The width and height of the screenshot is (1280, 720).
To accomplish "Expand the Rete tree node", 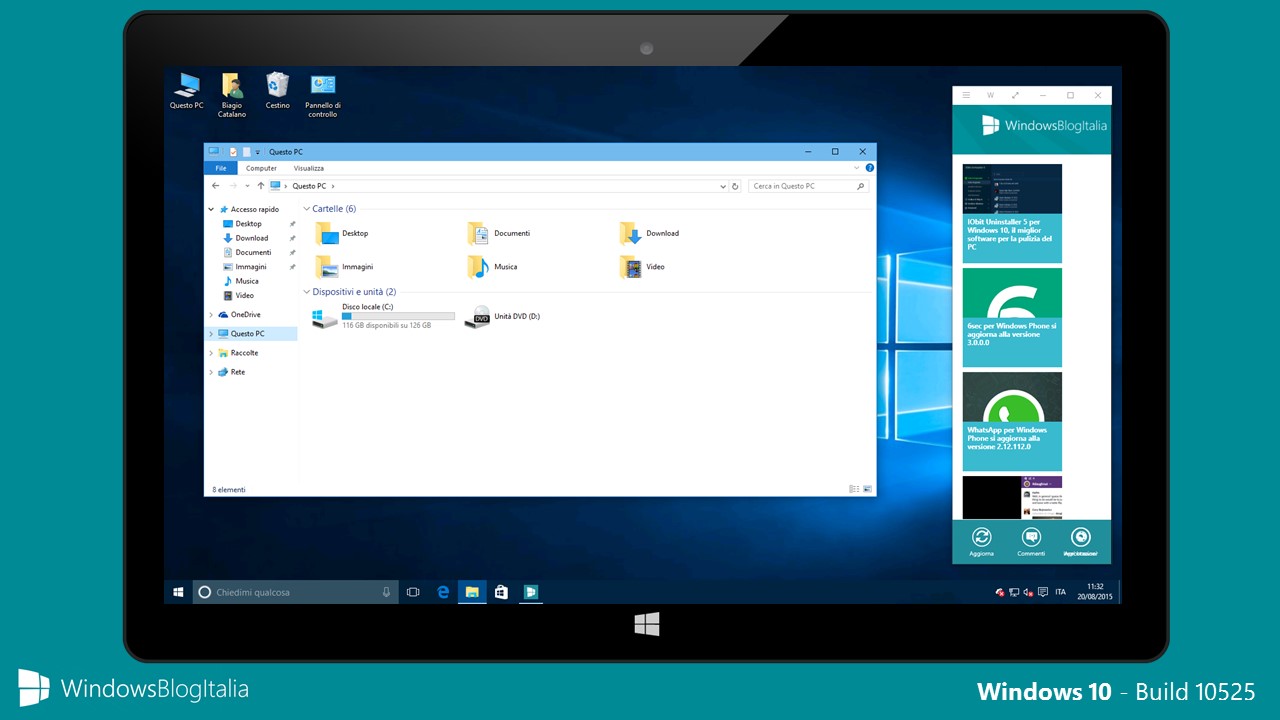I will 211,372.
